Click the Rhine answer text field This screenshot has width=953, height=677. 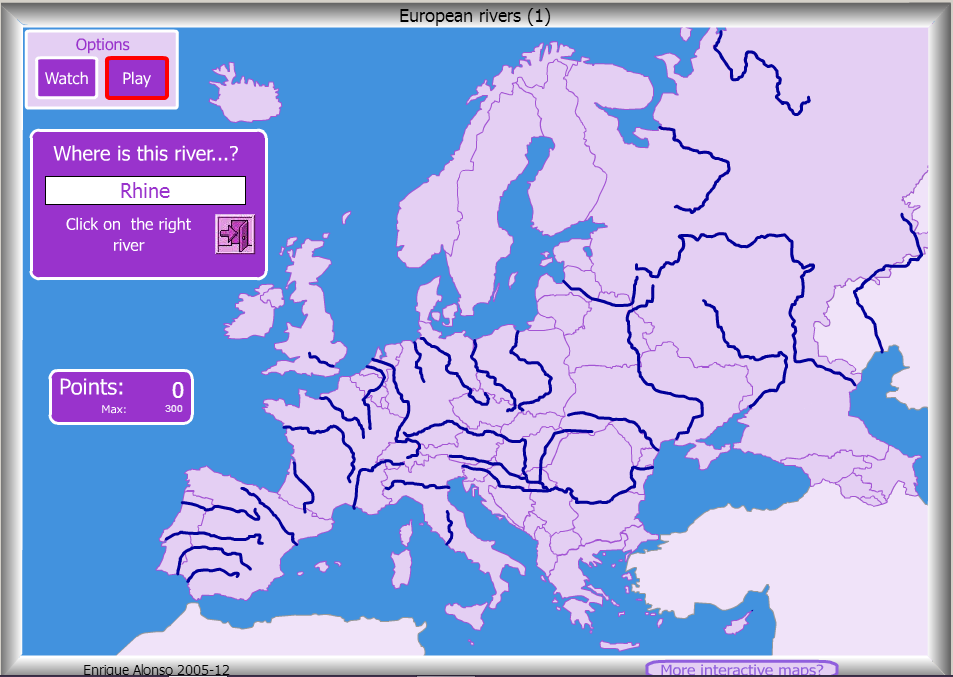click(145, 190)
